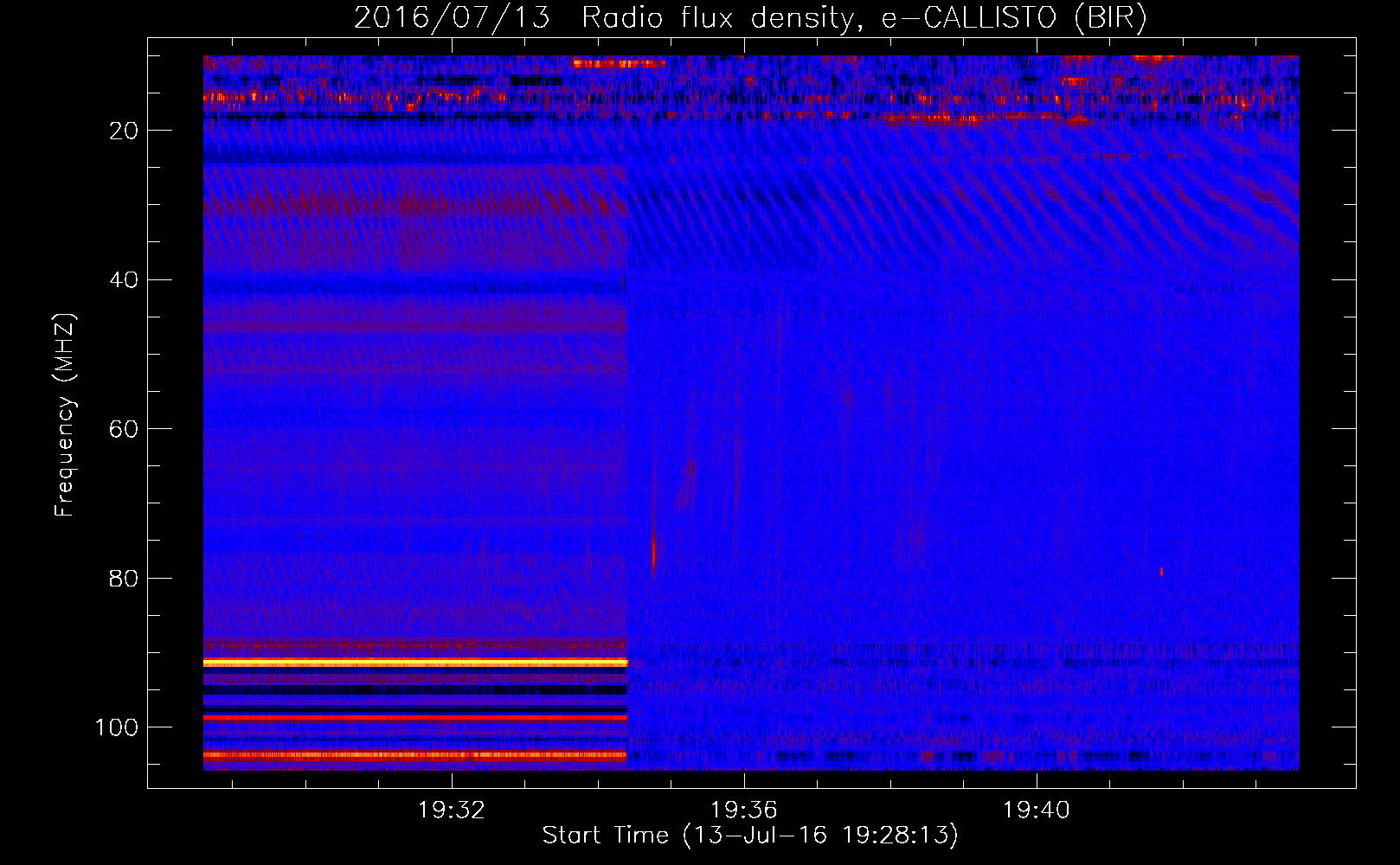The image size is (1400, 865).
Task: Click the plot title '2016/07/13 Radio flux density'
Action: [x=750, y=17]
